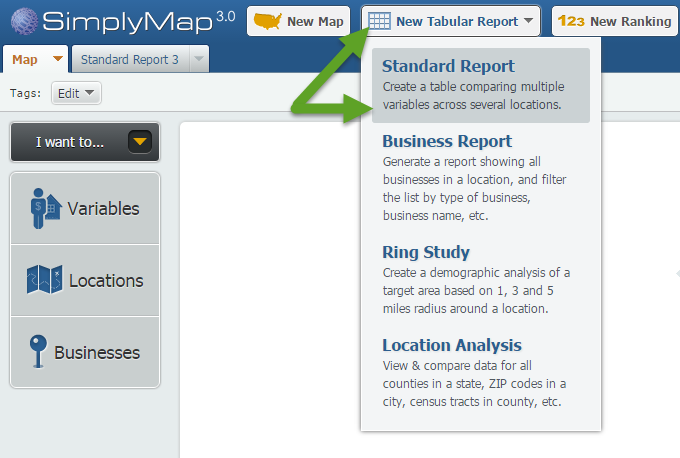Open the Standard Report 3 tab dropdown arrow
Viewport: 680px width, 458px height.
click(x=199, y=59)
